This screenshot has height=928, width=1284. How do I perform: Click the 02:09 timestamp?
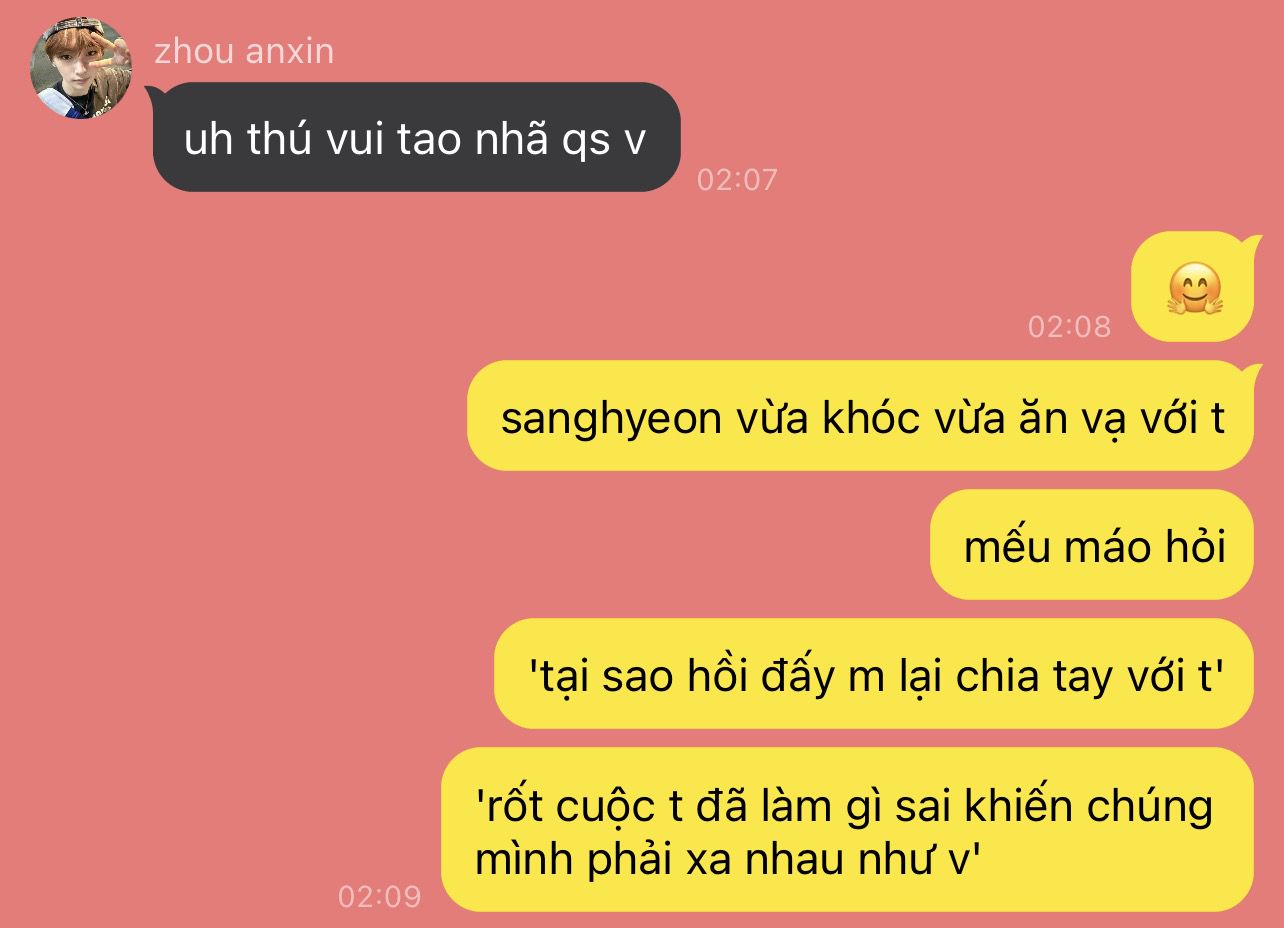[380, 896]
